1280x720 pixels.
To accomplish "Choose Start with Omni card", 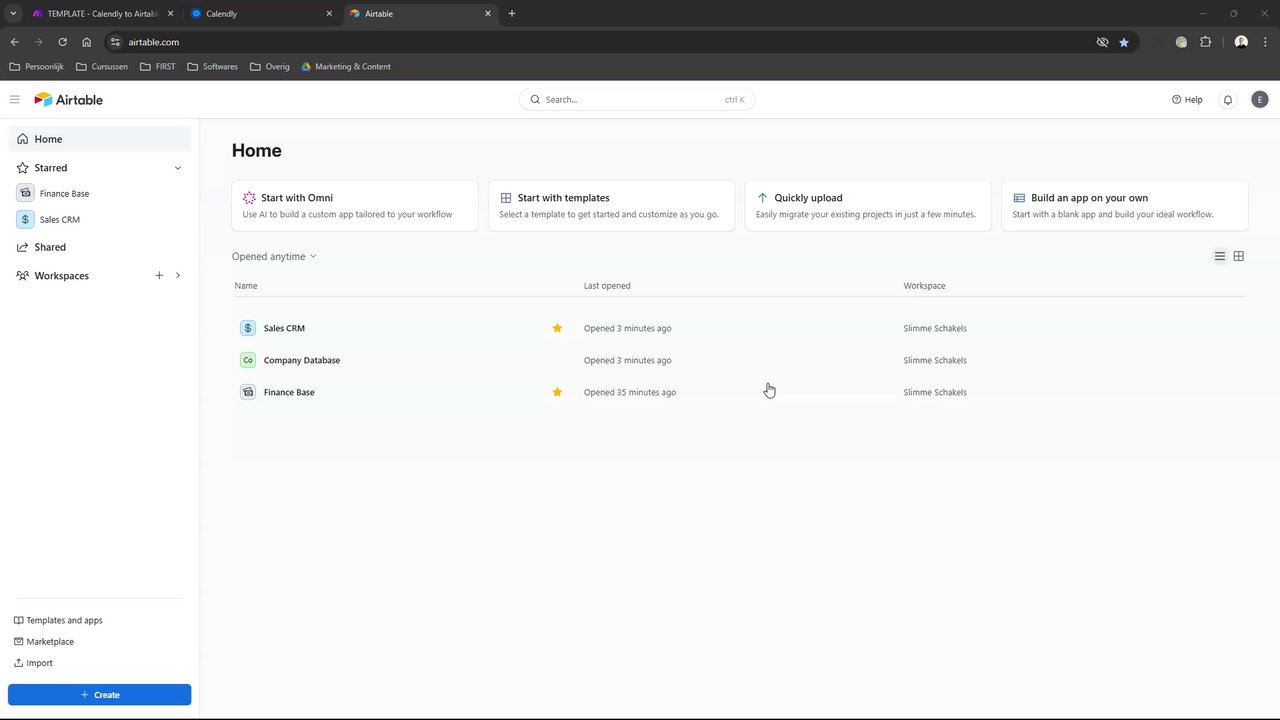I will pos(355,205).
